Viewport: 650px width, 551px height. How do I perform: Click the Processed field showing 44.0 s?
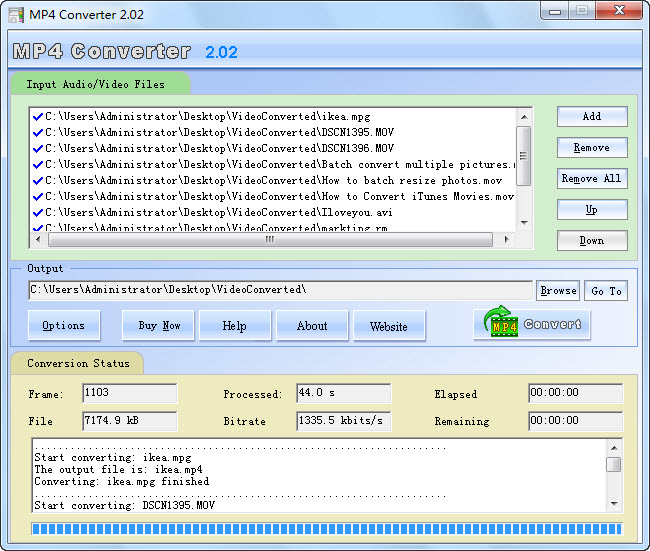pyautogui.click(x=344, y=393)
